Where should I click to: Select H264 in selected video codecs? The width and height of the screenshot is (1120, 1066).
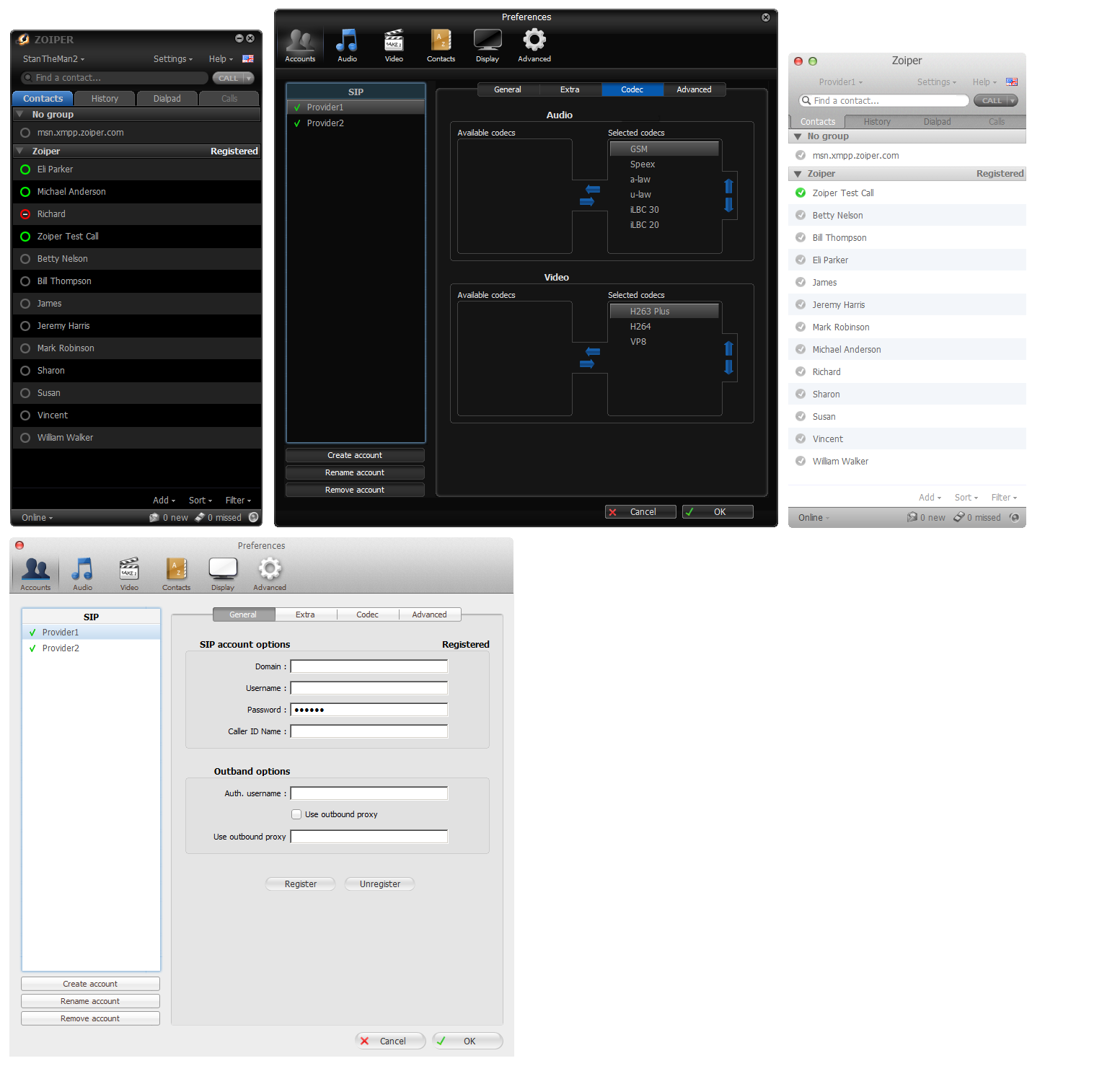664,327
